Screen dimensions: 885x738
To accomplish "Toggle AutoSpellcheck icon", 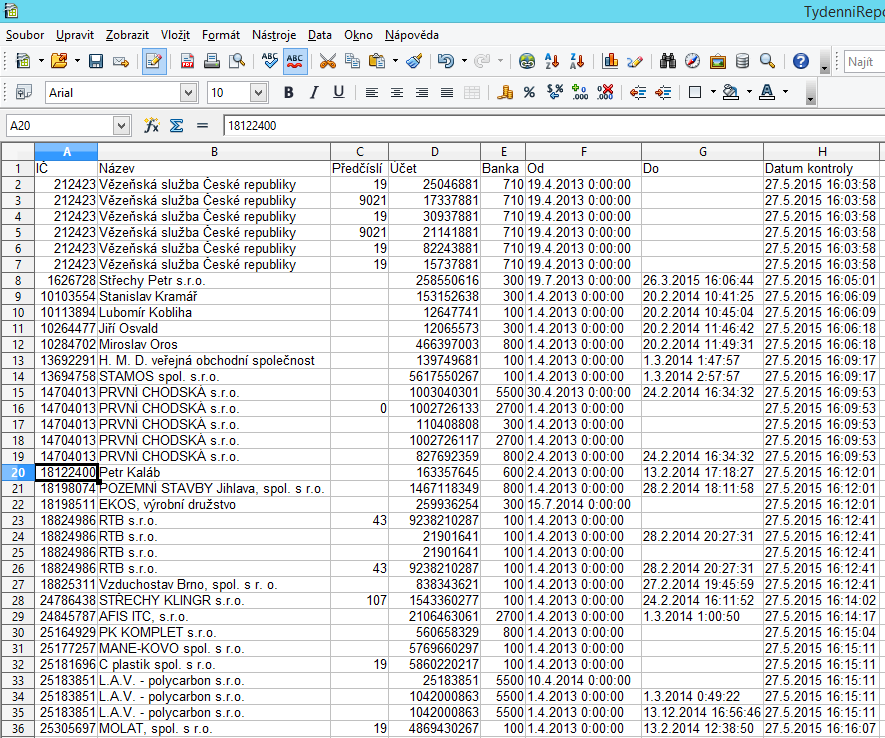I will [295, 60].
